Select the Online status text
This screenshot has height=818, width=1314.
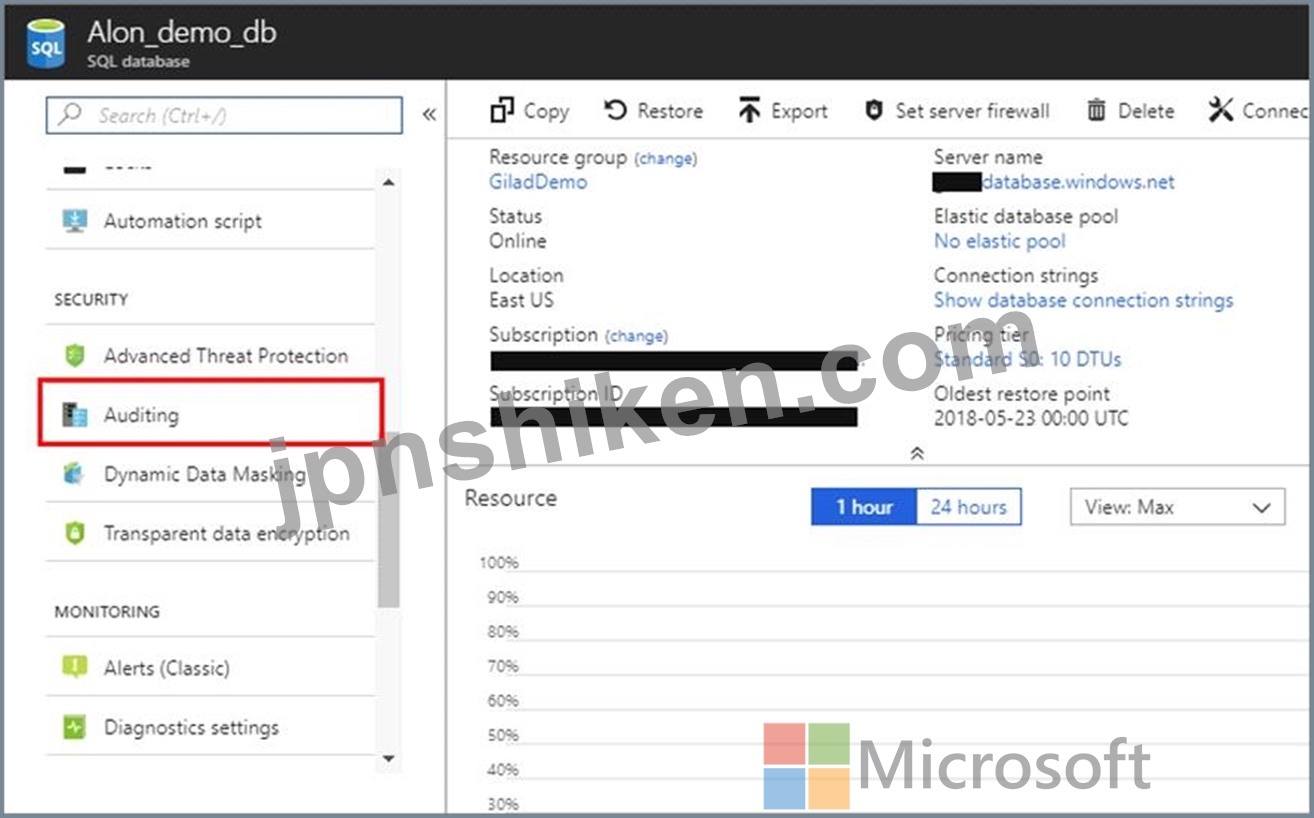coord(518,241)
